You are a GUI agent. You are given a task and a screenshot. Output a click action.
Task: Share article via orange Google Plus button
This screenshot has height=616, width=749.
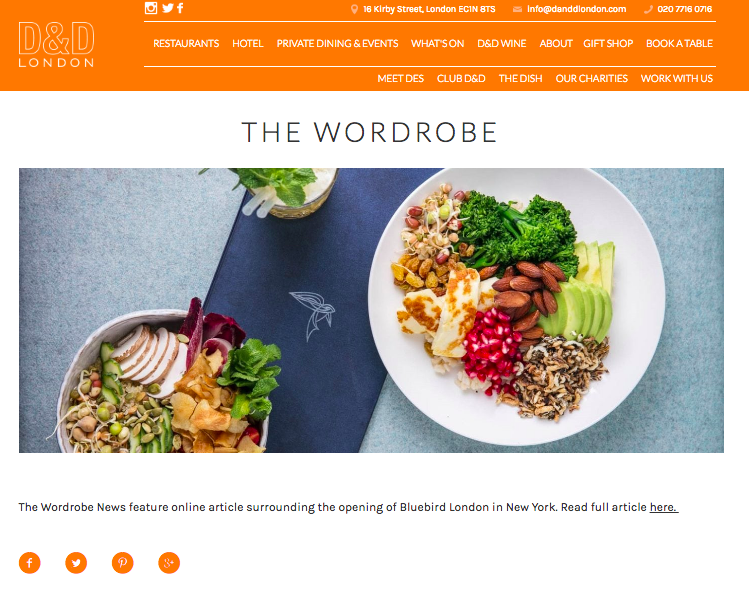coord(169,563)
